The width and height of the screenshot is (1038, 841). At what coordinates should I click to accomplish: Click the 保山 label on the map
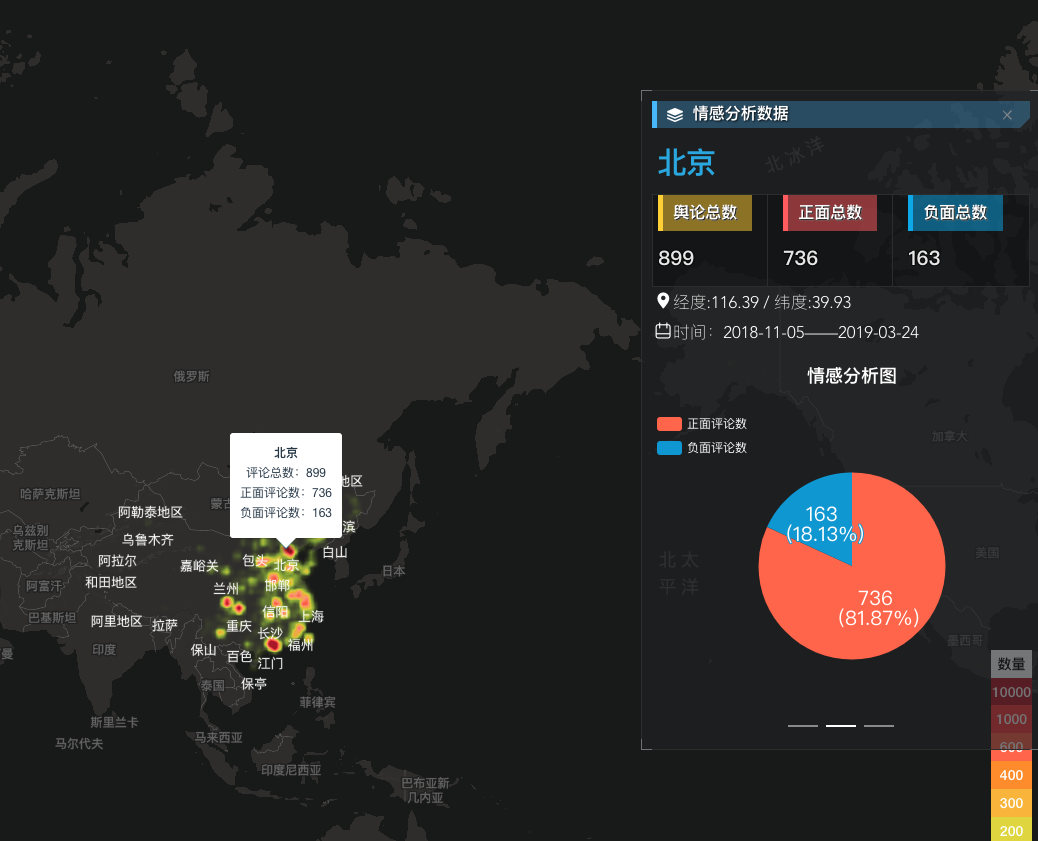point(204,650)
